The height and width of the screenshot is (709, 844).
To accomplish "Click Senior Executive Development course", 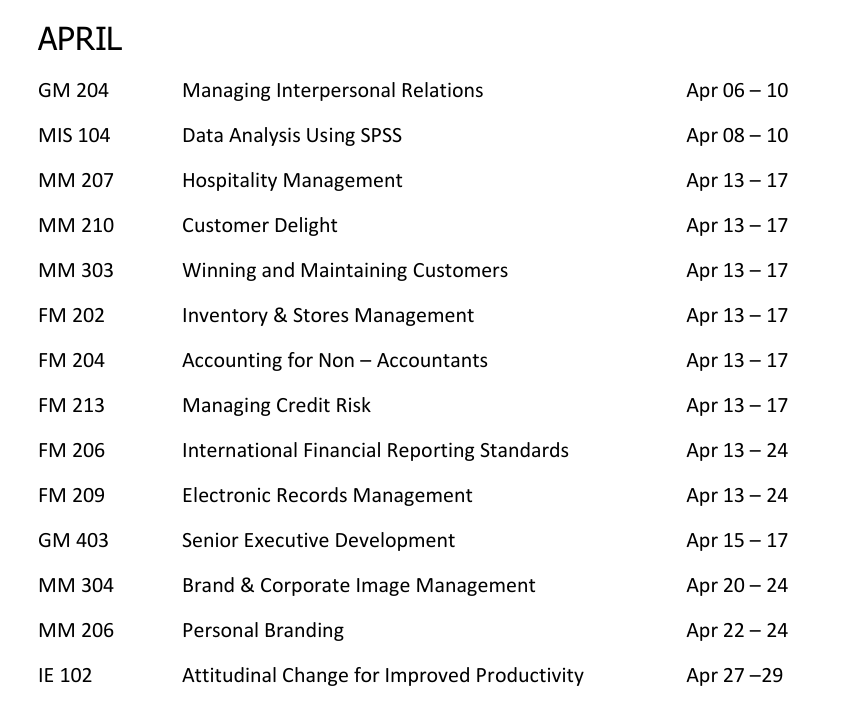I will (318, 540).
